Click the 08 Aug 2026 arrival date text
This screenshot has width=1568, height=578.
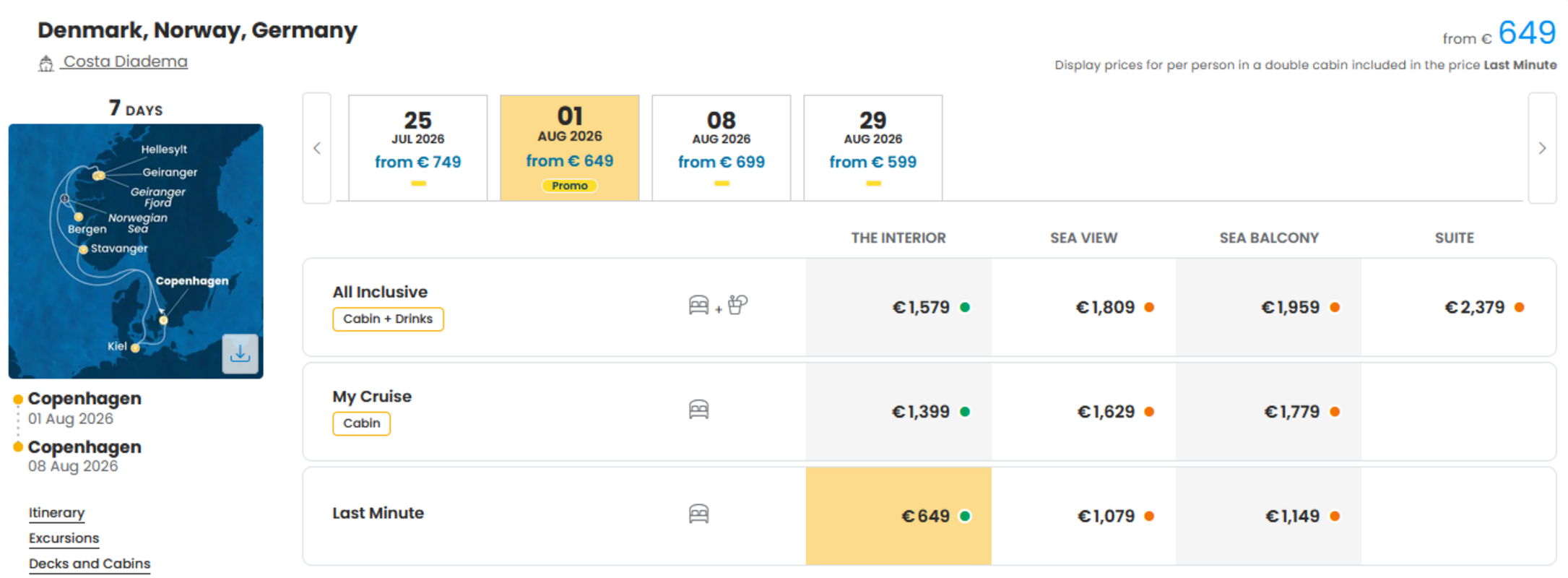point(73,466)
